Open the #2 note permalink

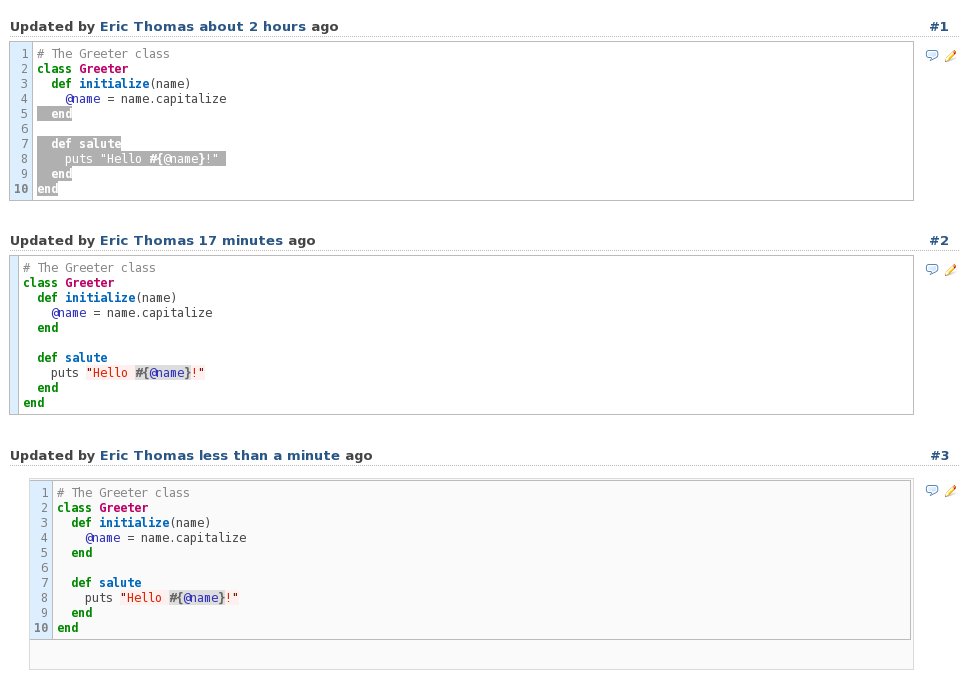point(939,241)
